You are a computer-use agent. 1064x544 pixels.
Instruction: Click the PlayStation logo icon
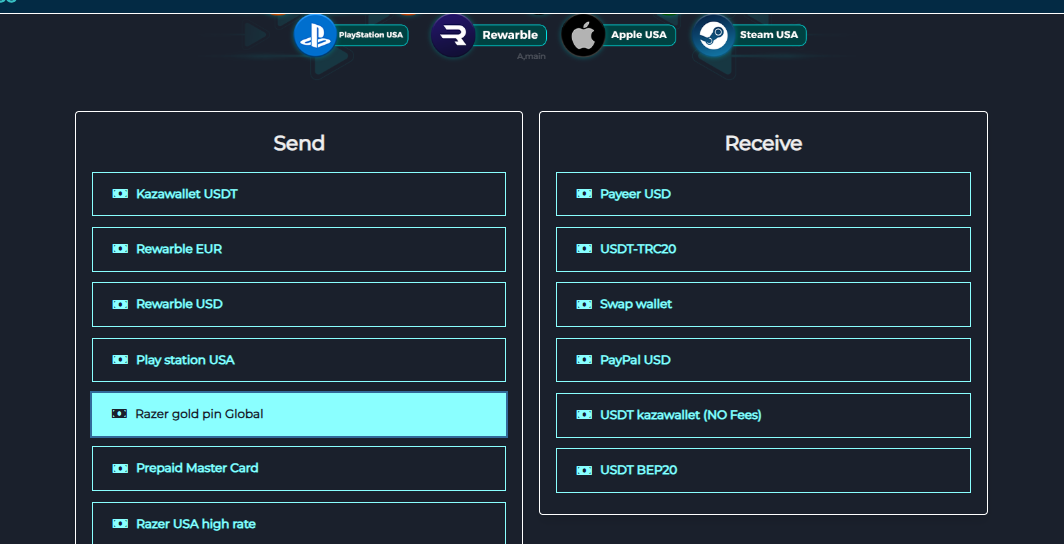click(315, 35)
